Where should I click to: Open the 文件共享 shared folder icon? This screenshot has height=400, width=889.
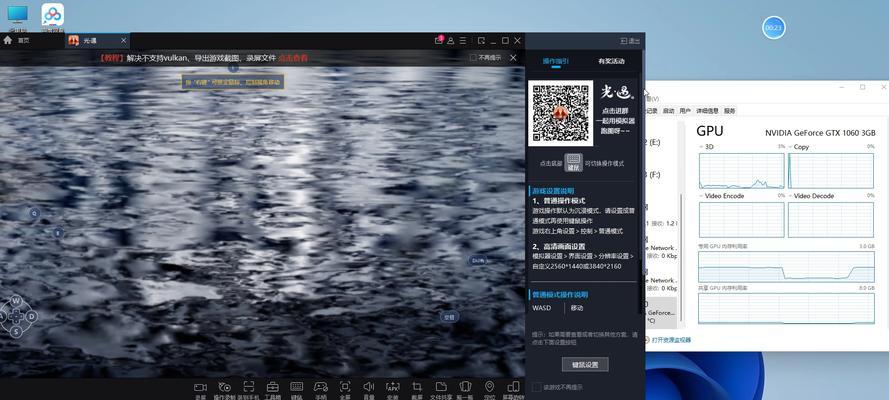pos(441,387)
